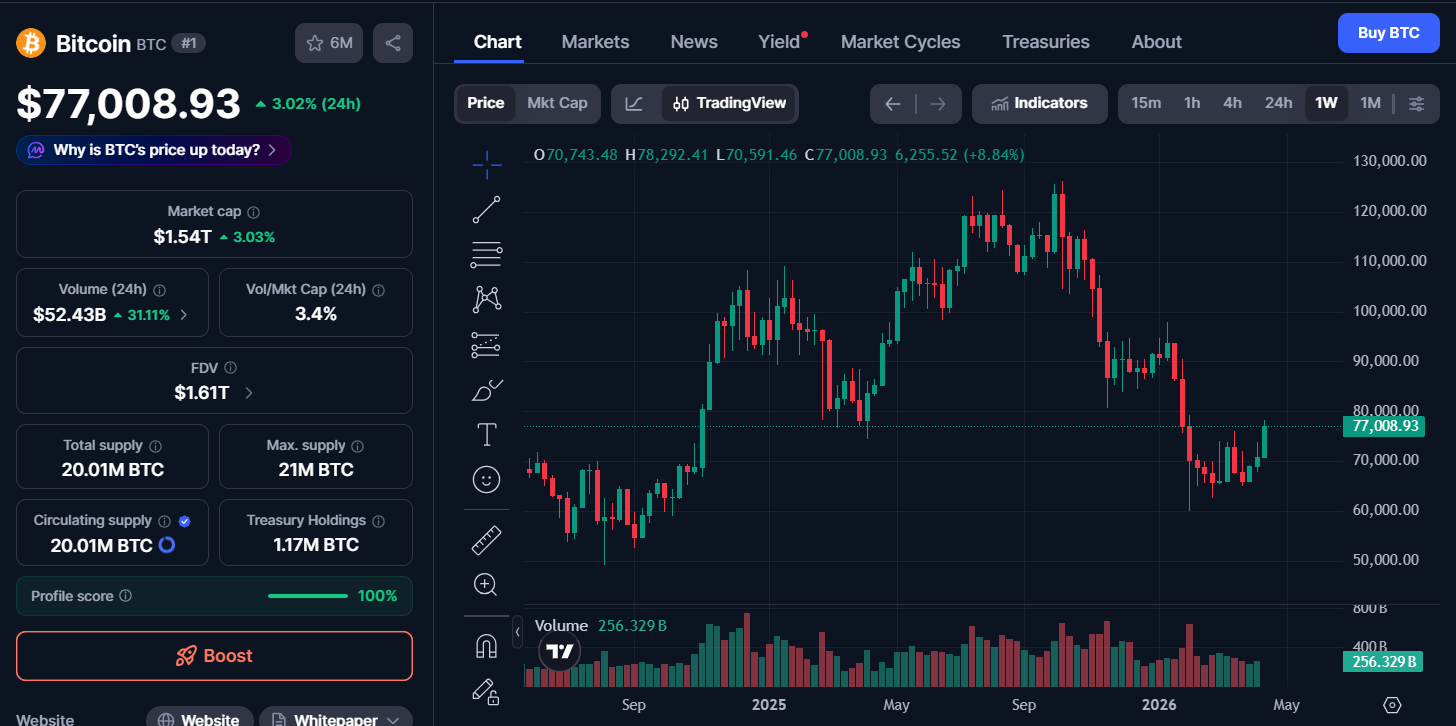Toggle the magnet snap mode

487,646
